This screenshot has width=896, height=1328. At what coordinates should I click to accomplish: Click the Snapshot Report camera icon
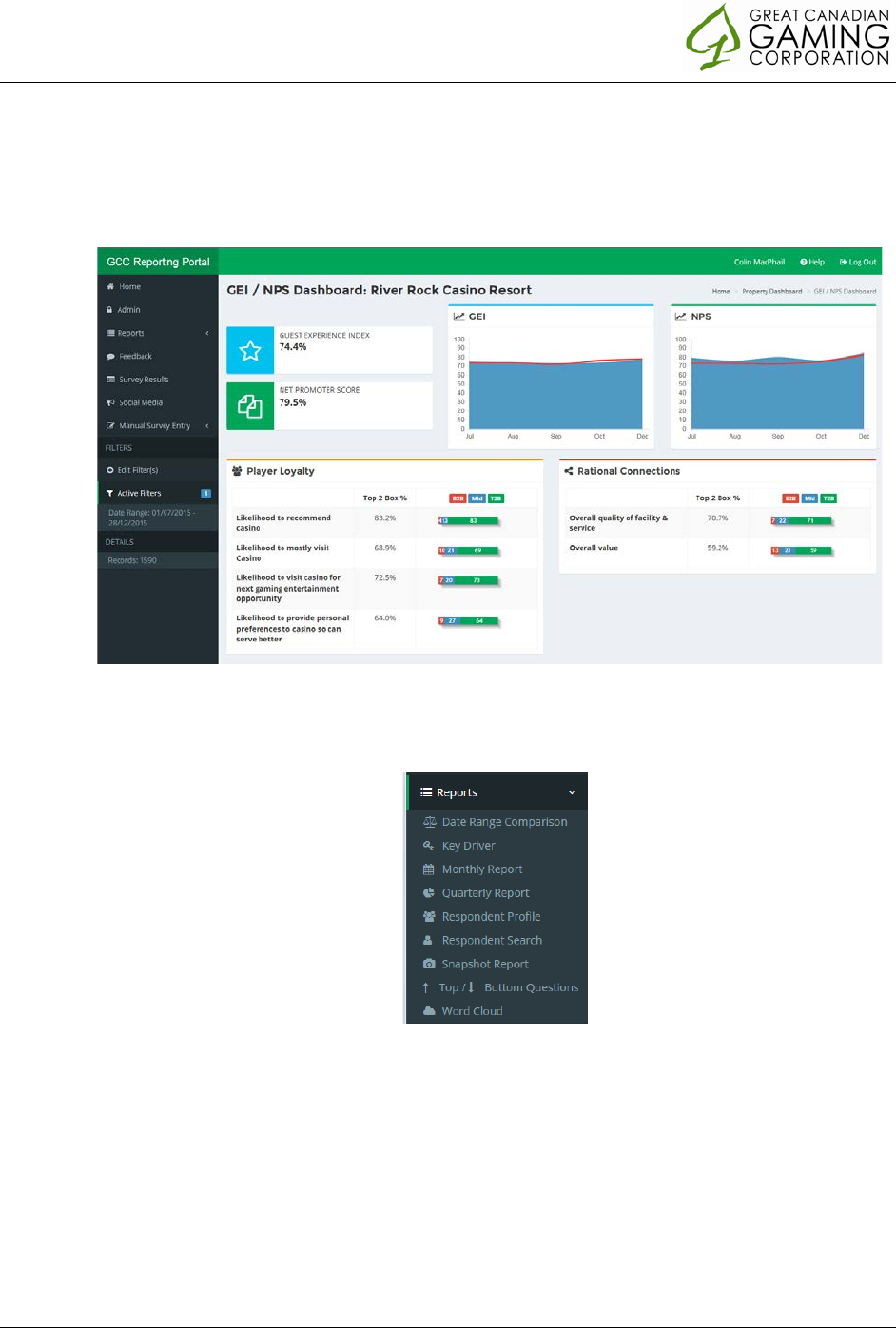click(429, 964)
